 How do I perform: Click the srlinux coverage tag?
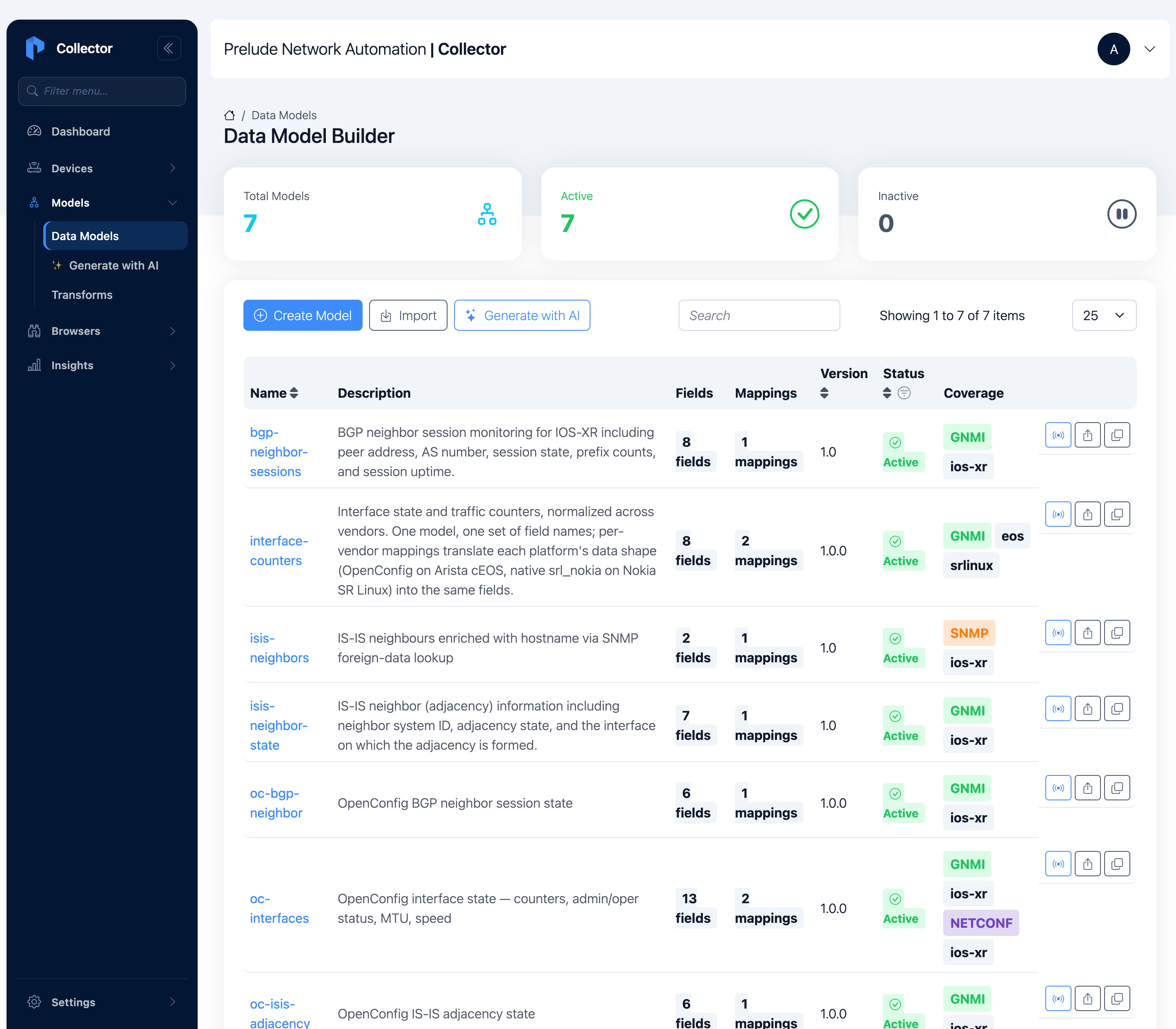click(971, 566)
